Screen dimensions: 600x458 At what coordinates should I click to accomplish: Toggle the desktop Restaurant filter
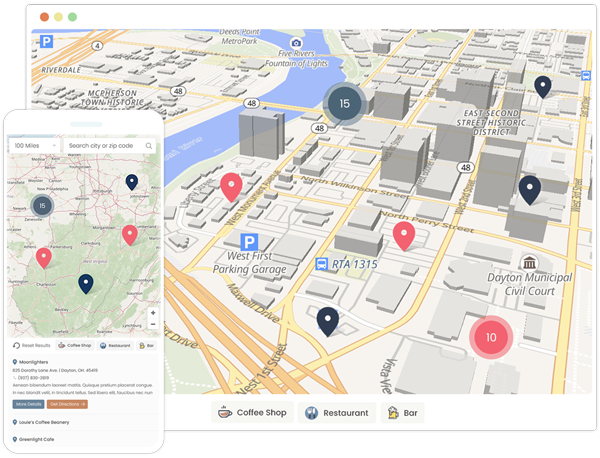click(336, 412)
